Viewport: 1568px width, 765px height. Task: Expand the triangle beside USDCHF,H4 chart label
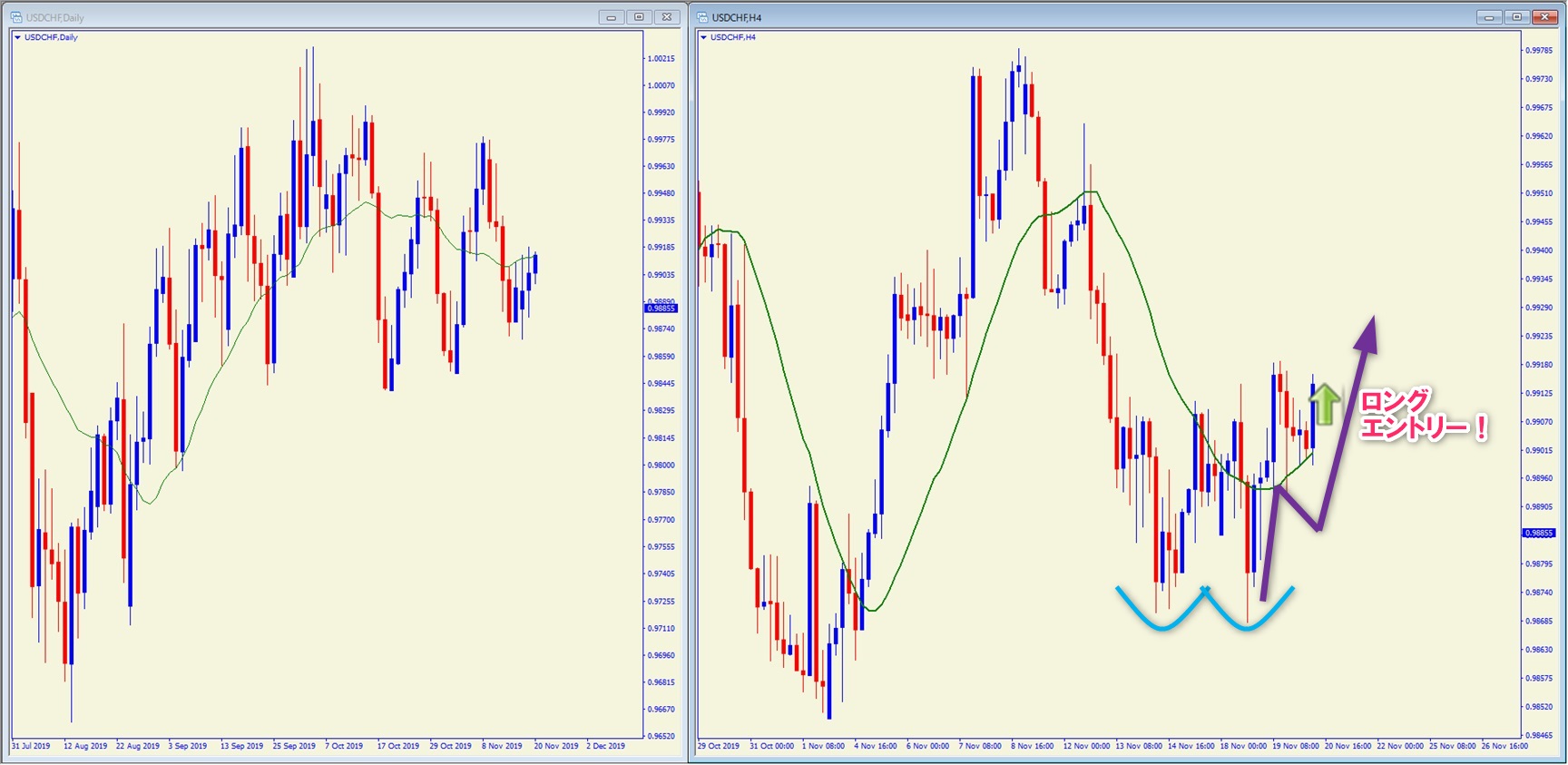point(704,37)
